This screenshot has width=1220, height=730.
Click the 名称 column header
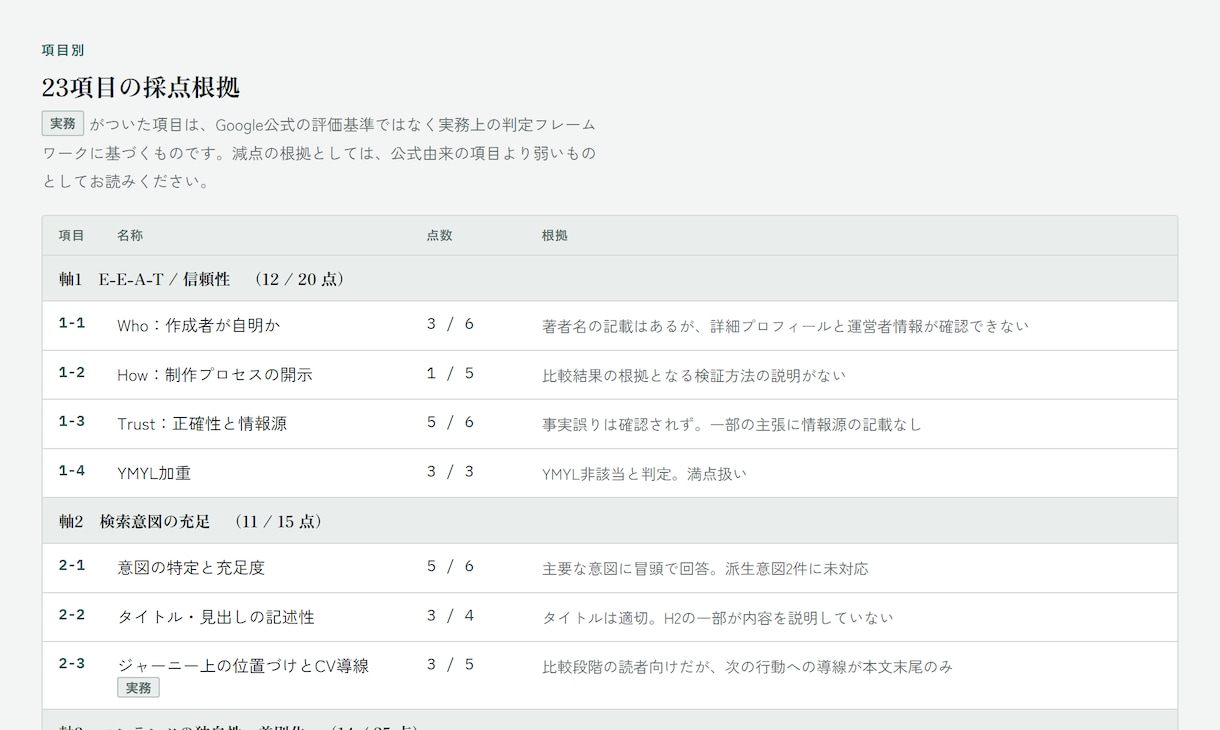coord(130,236)
